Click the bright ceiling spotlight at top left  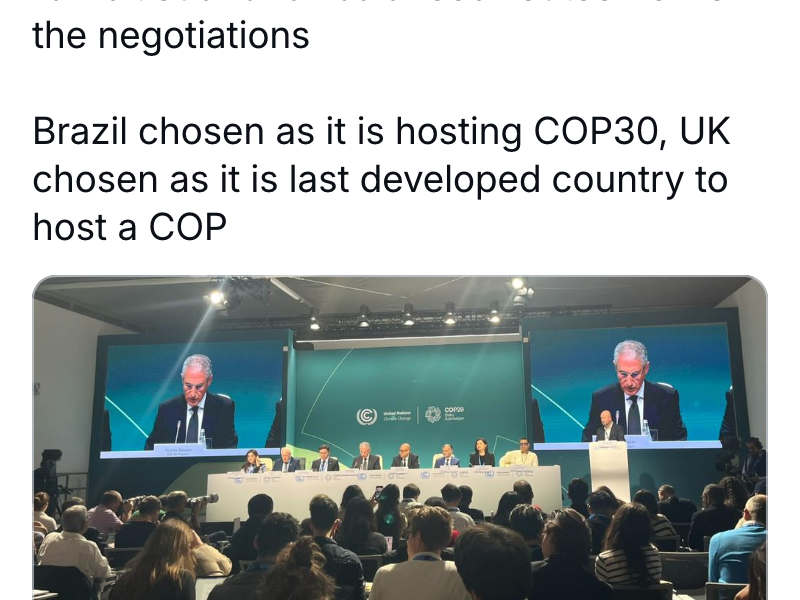[215, 296]
